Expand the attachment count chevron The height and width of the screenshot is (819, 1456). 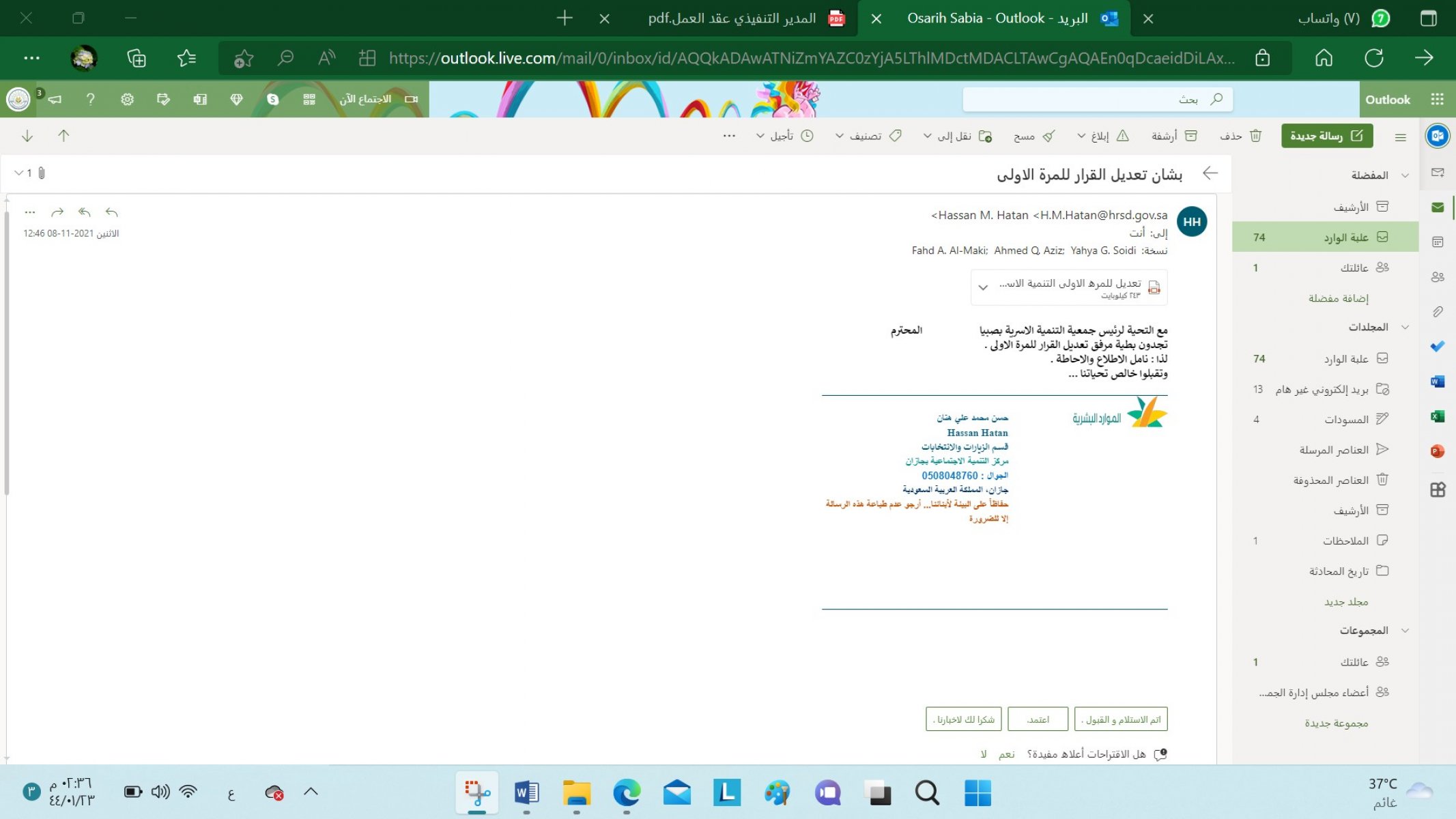18,173
